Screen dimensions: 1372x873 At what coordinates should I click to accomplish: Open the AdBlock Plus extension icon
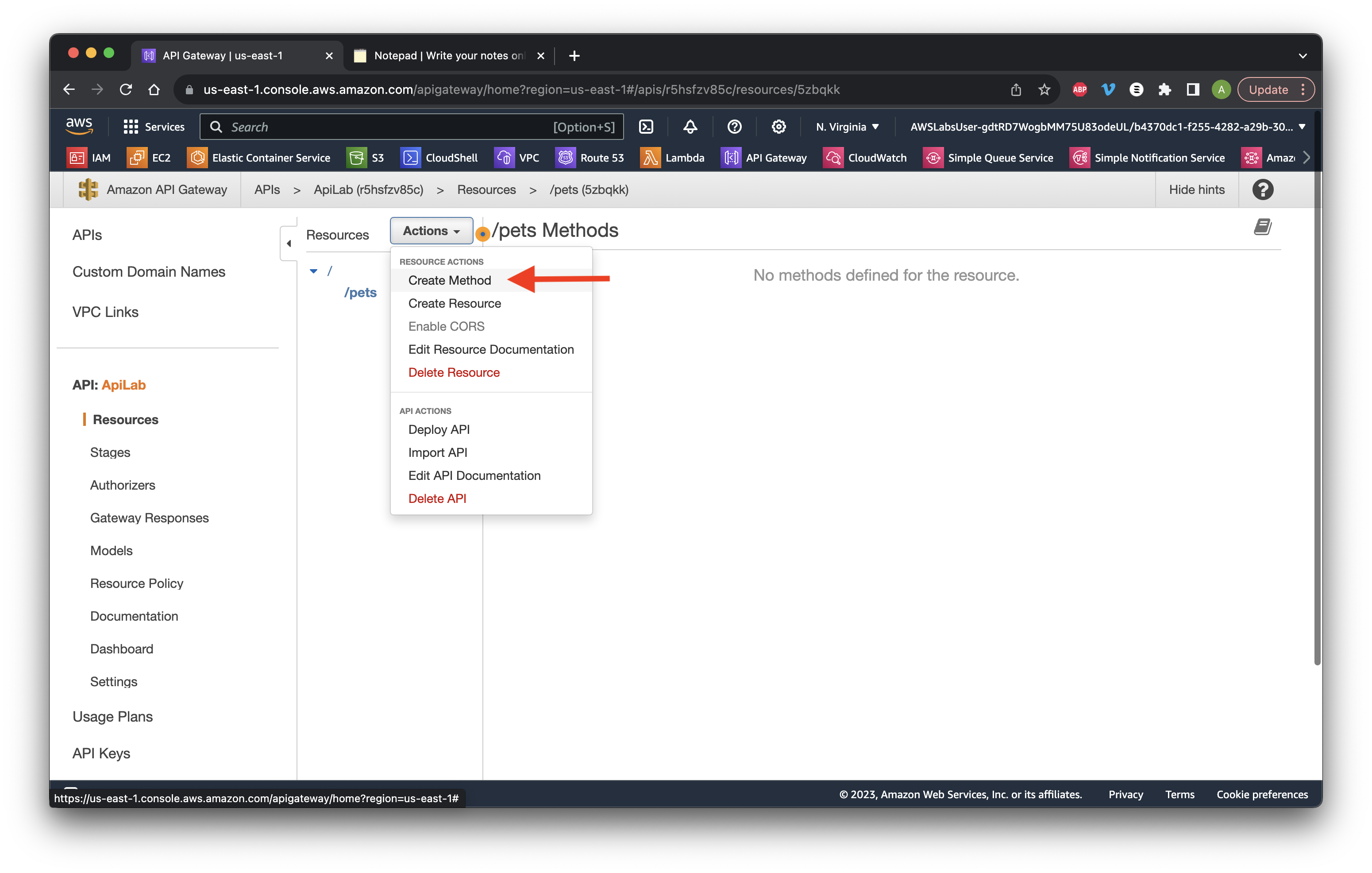tap(1079, 89)
